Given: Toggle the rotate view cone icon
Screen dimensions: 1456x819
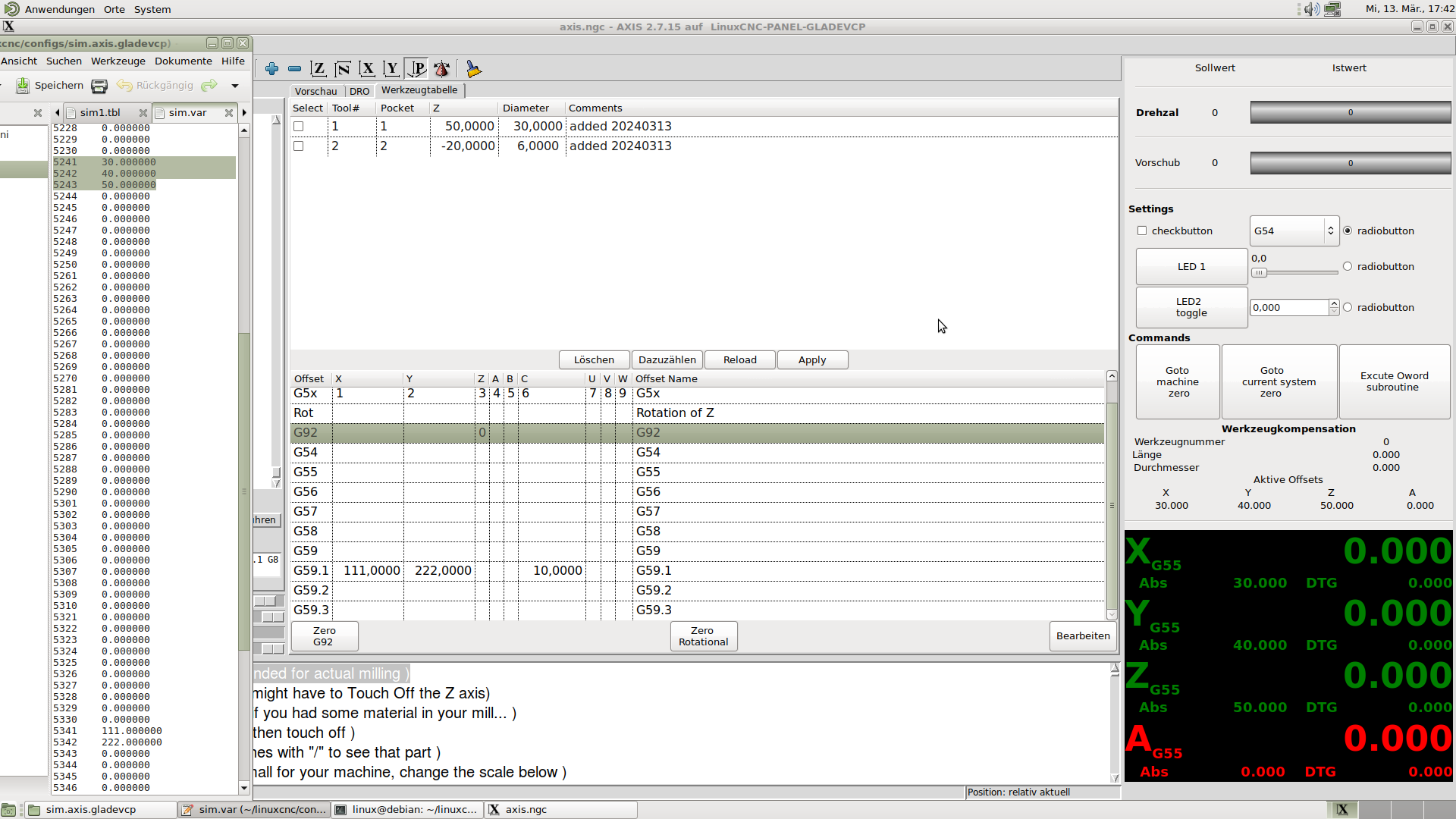Looking at the screenshot, I should (441, 69).
